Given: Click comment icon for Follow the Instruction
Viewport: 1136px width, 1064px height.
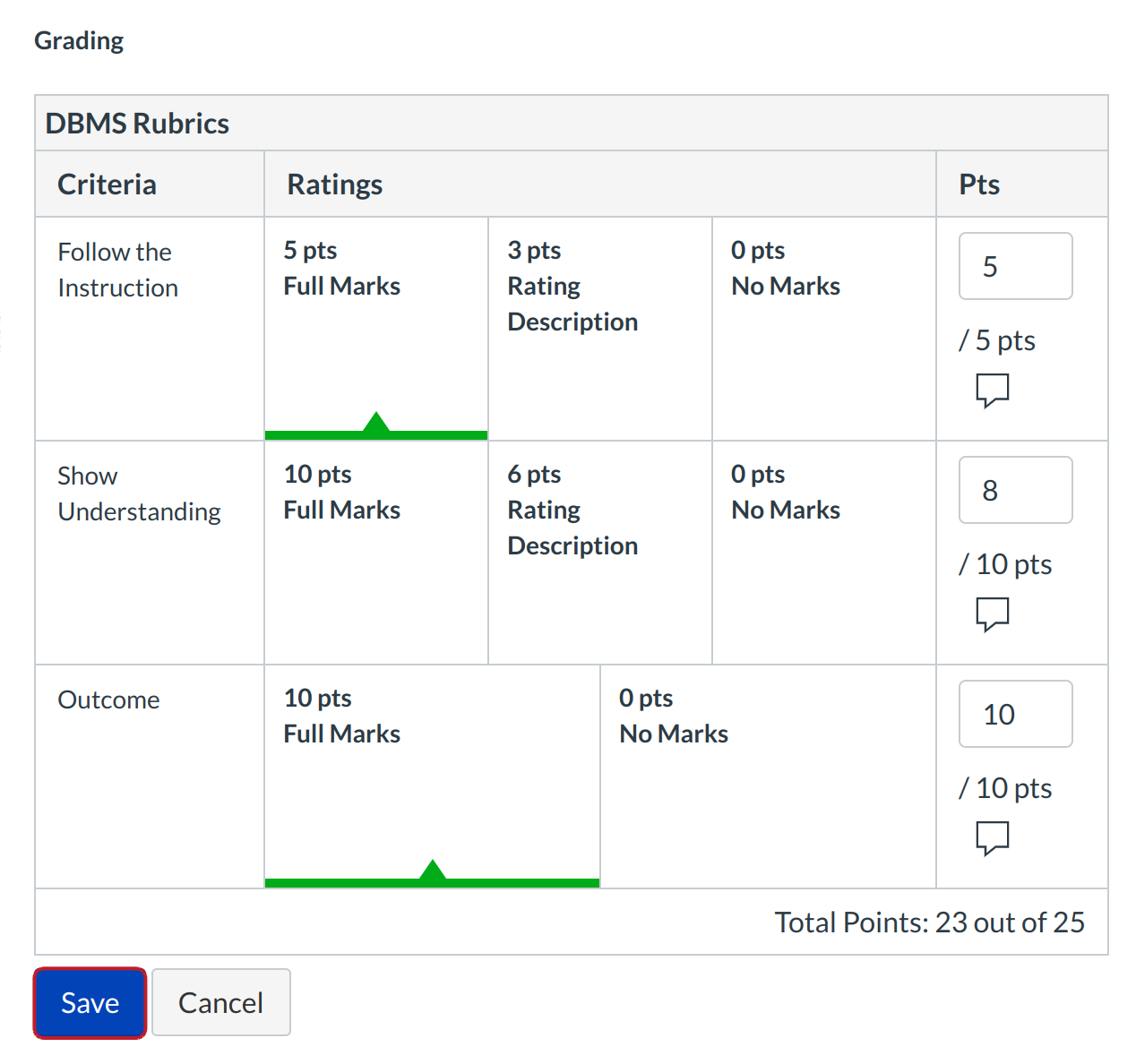Looking at the screenshot, I should pos(992,390).
